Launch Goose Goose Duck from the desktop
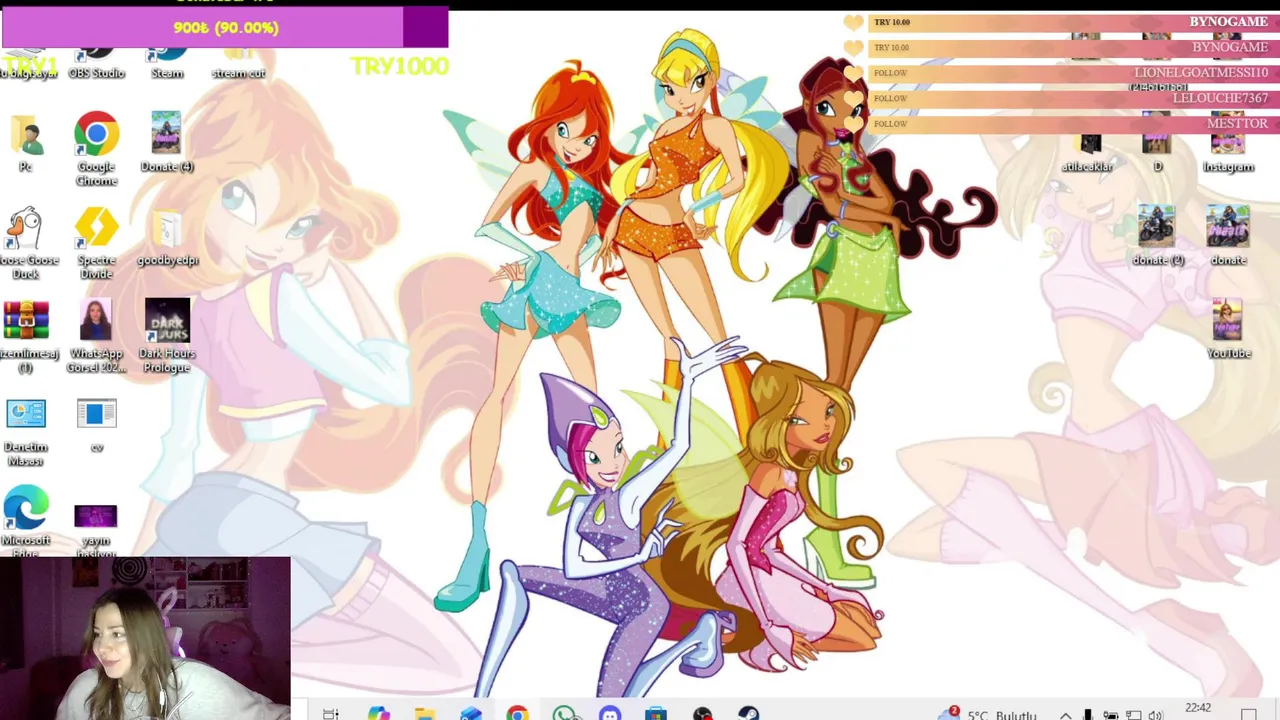 click(28, 243)
